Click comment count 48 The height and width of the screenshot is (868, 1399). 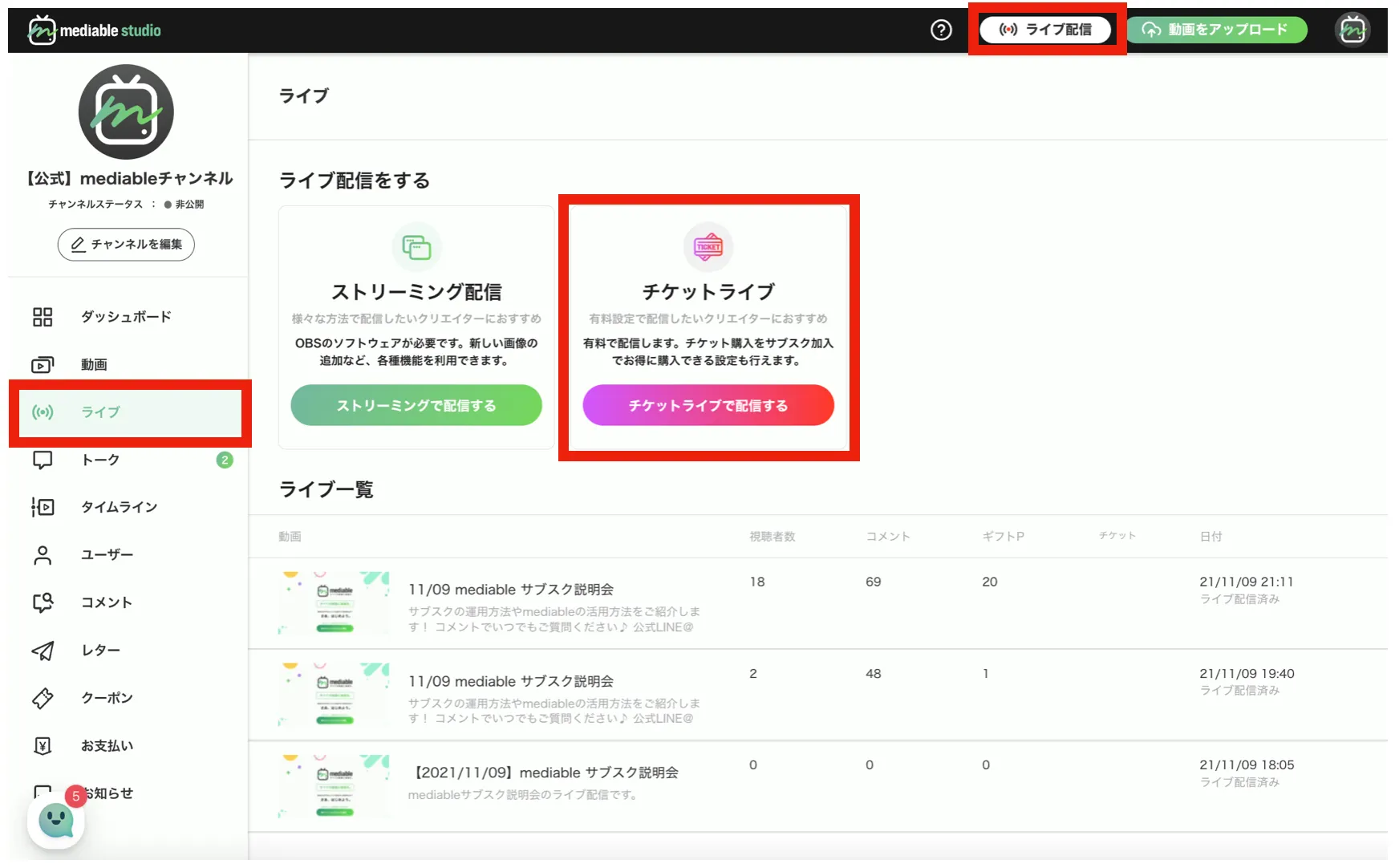[874, 674]
